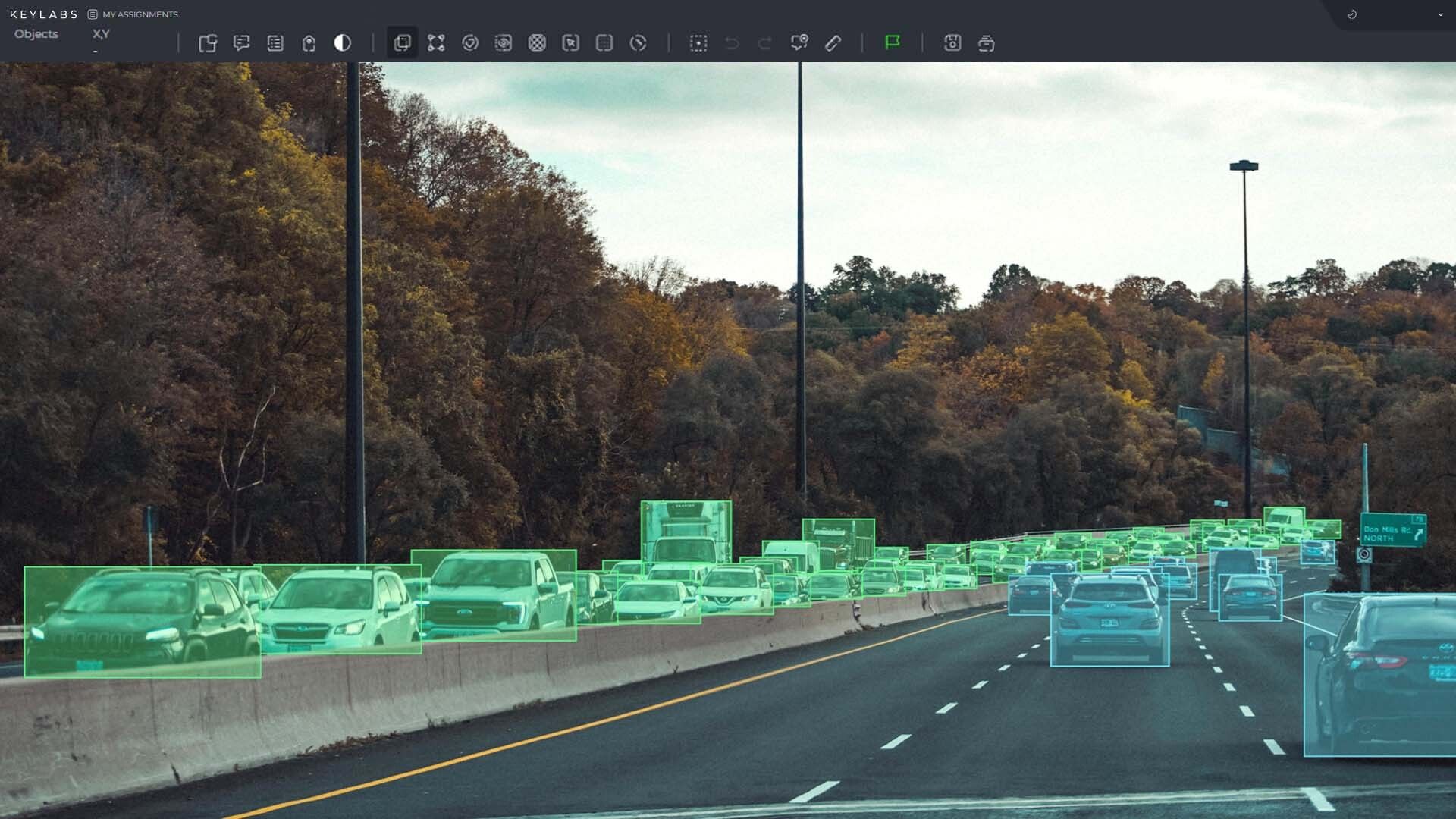Click the tag labeling icon

pos(308,44)
